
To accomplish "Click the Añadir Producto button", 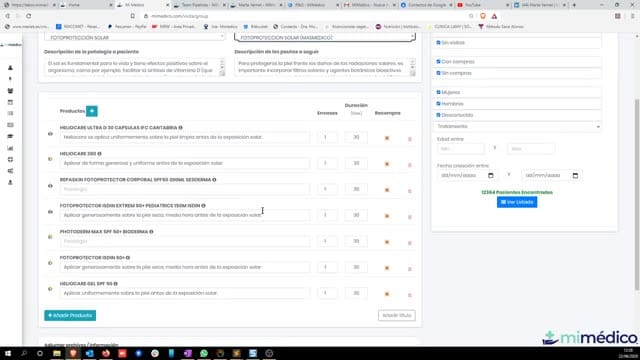I will tap(70, 316).
